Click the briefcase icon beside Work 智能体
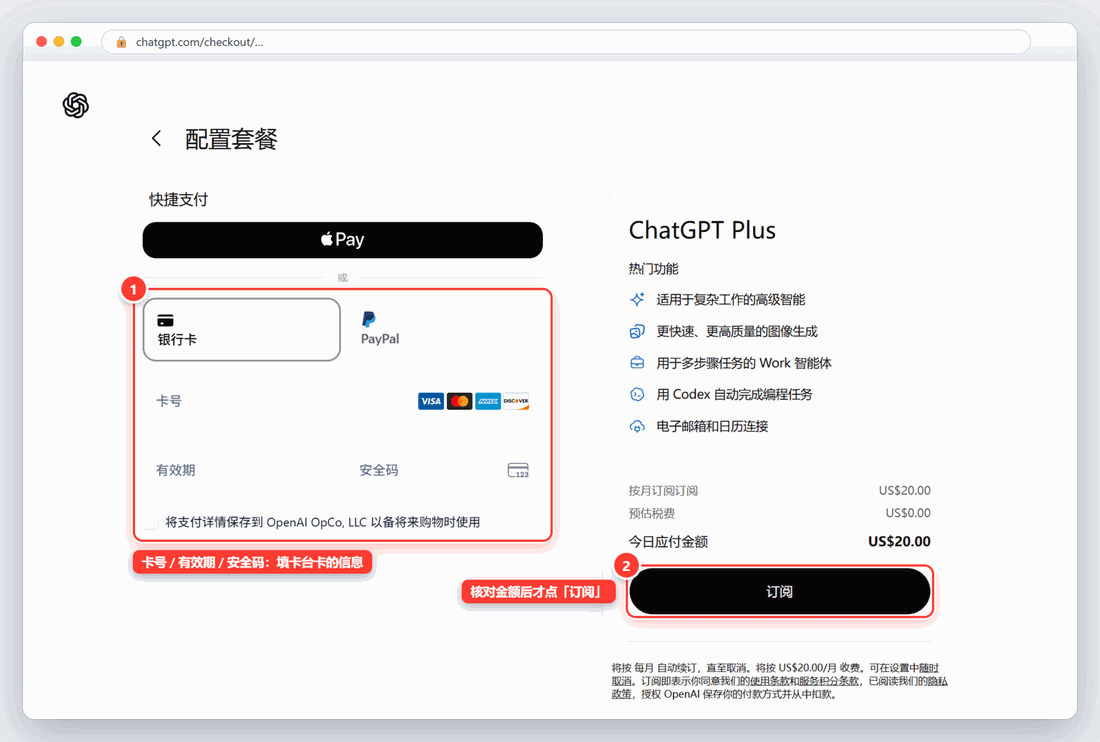 637,363
